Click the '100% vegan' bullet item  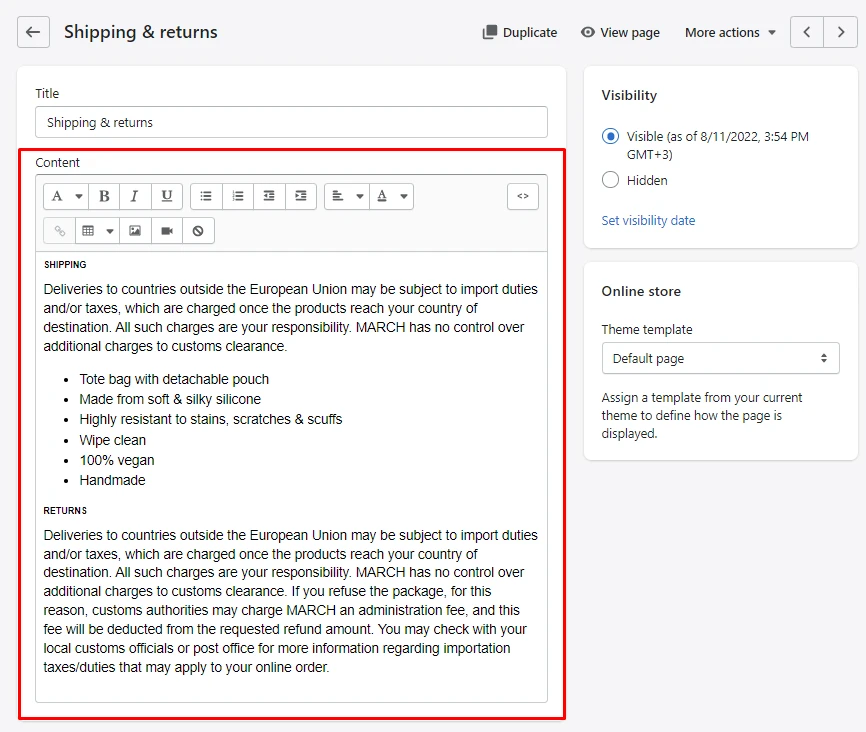(x=117, y=460)
